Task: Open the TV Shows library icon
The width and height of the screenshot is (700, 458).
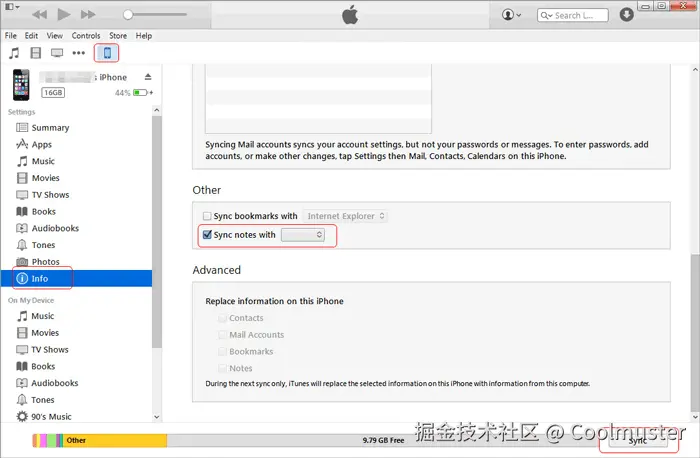Action: pyautogui.click(x=57, y=53)
